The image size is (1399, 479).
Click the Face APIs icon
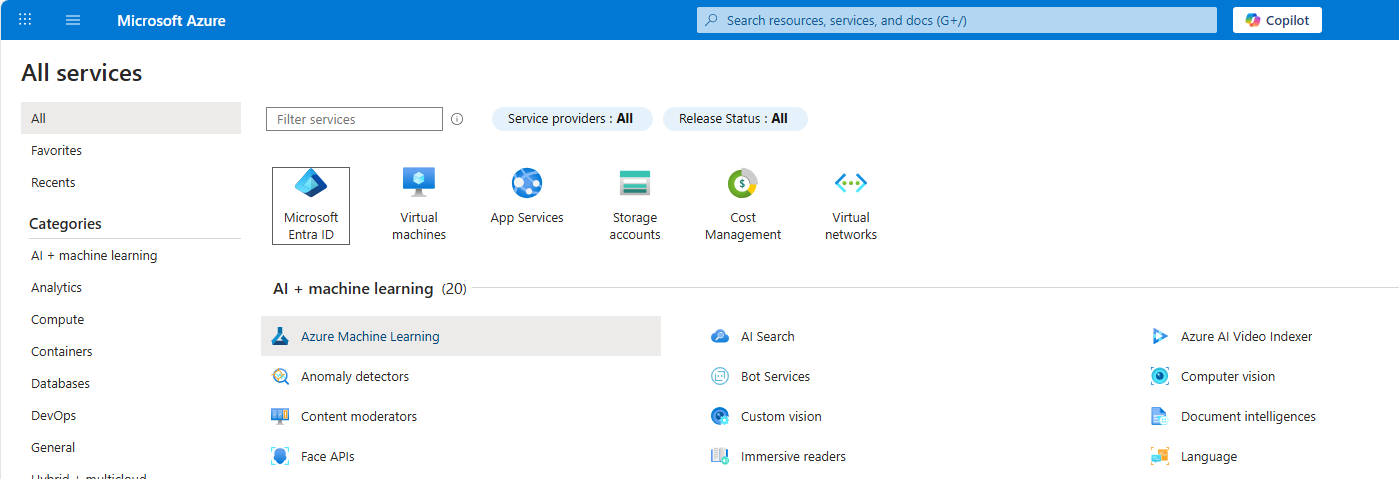(x=280, y=457)
